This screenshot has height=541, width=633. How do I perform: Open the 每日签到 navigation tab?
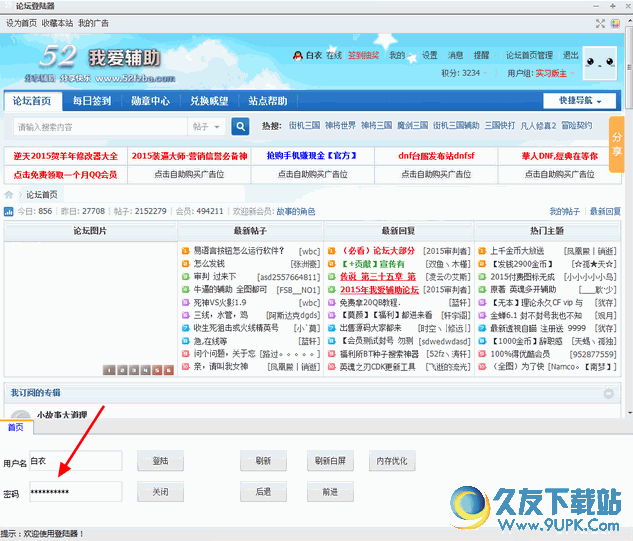[x=92, y=101]
